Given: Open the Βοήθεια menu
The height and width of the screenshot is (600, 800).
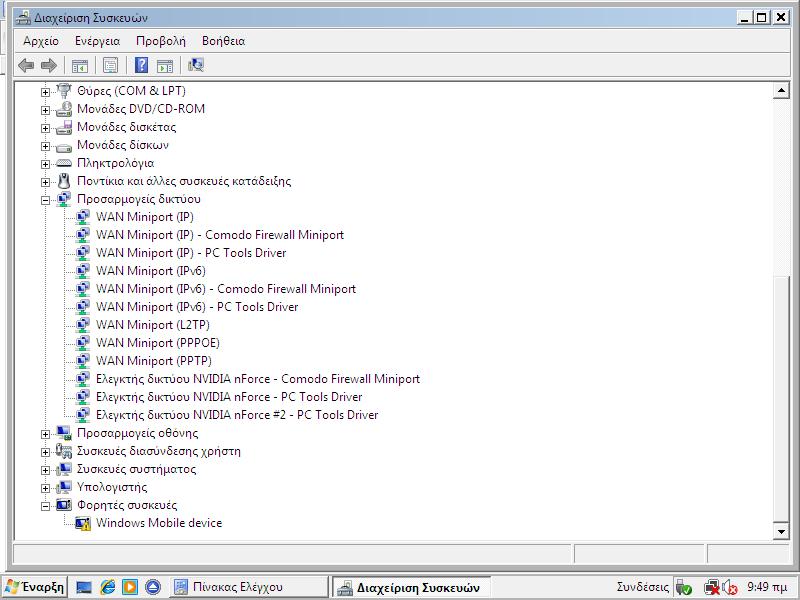Looking at the screenshot, I should [223, 41].
